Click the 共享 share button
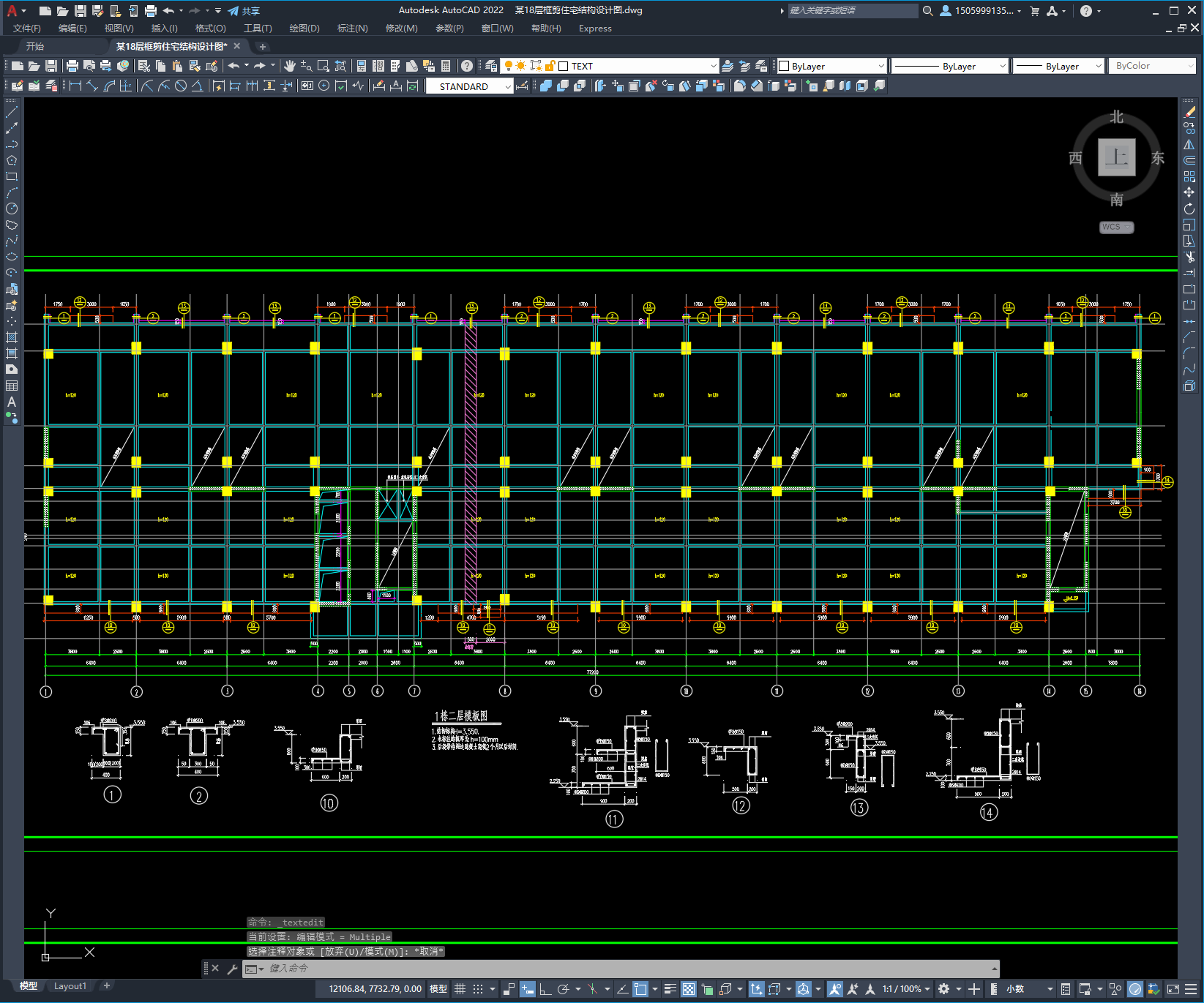The height and width of the screenshot is (1003, 1204). point(244,11)
